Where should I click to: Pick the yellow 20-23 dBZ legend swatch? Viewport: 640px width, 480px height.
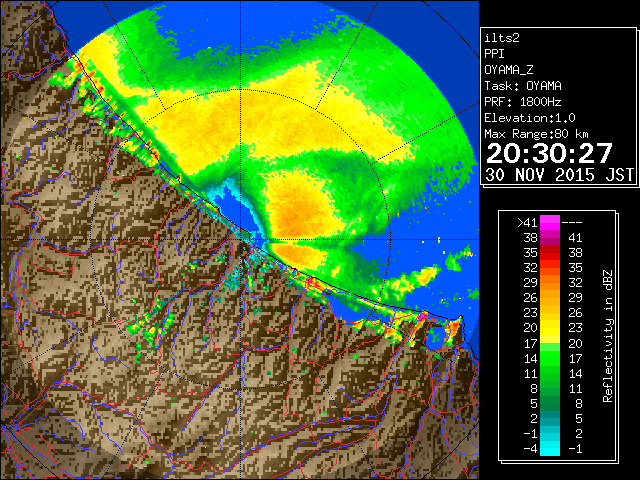click(x=550, y=328)
